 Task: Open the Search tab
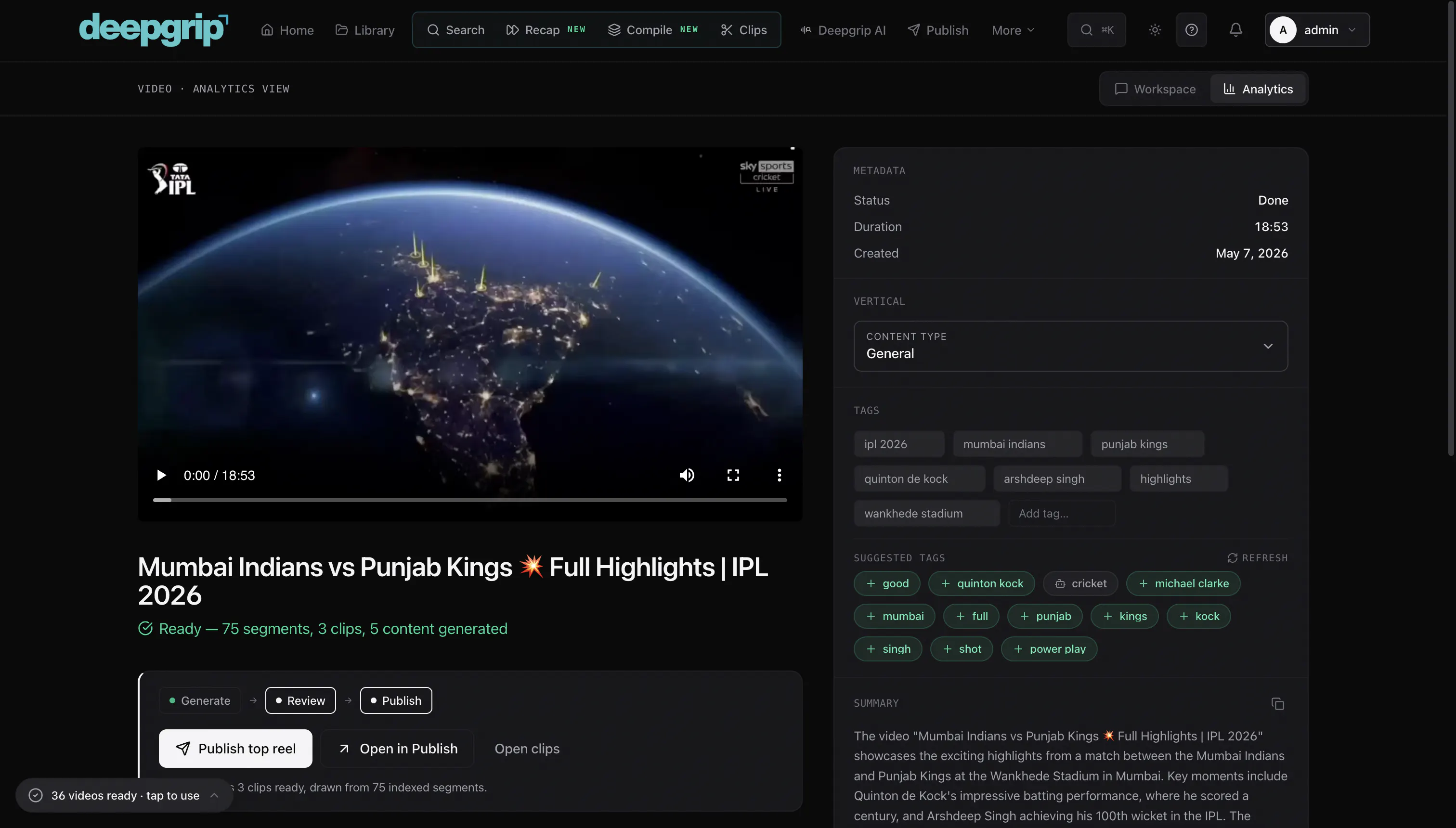pos(455,29)
